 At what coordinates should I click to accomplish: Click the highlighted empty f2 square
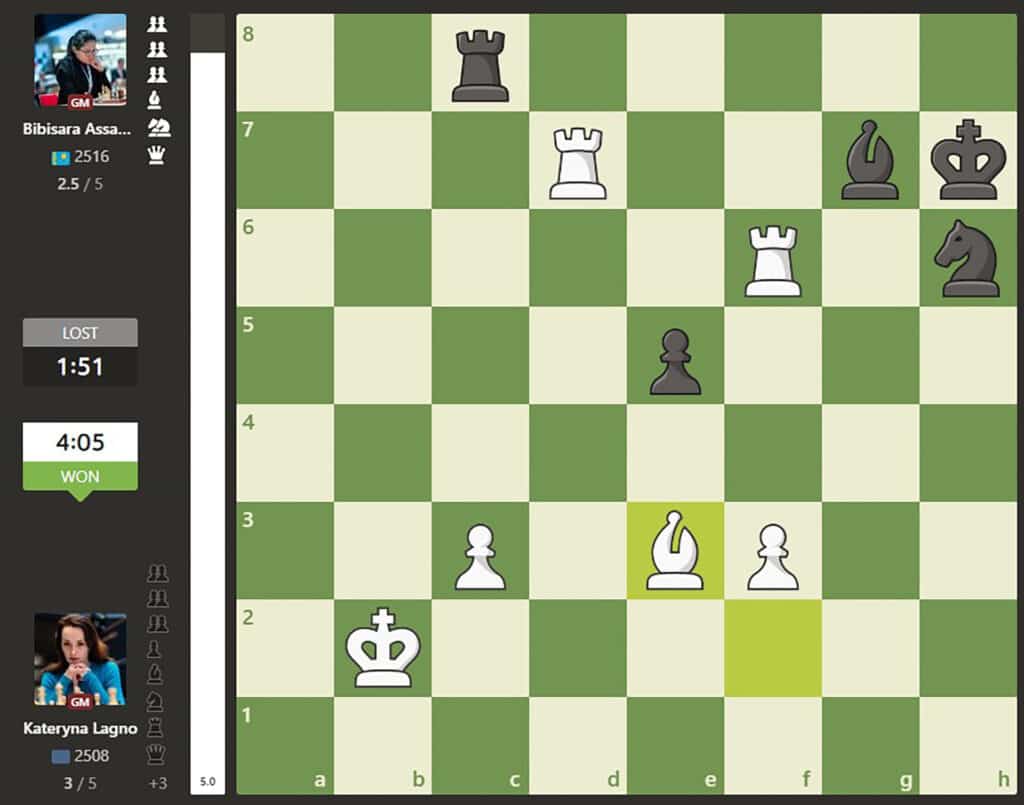point(773,649)
